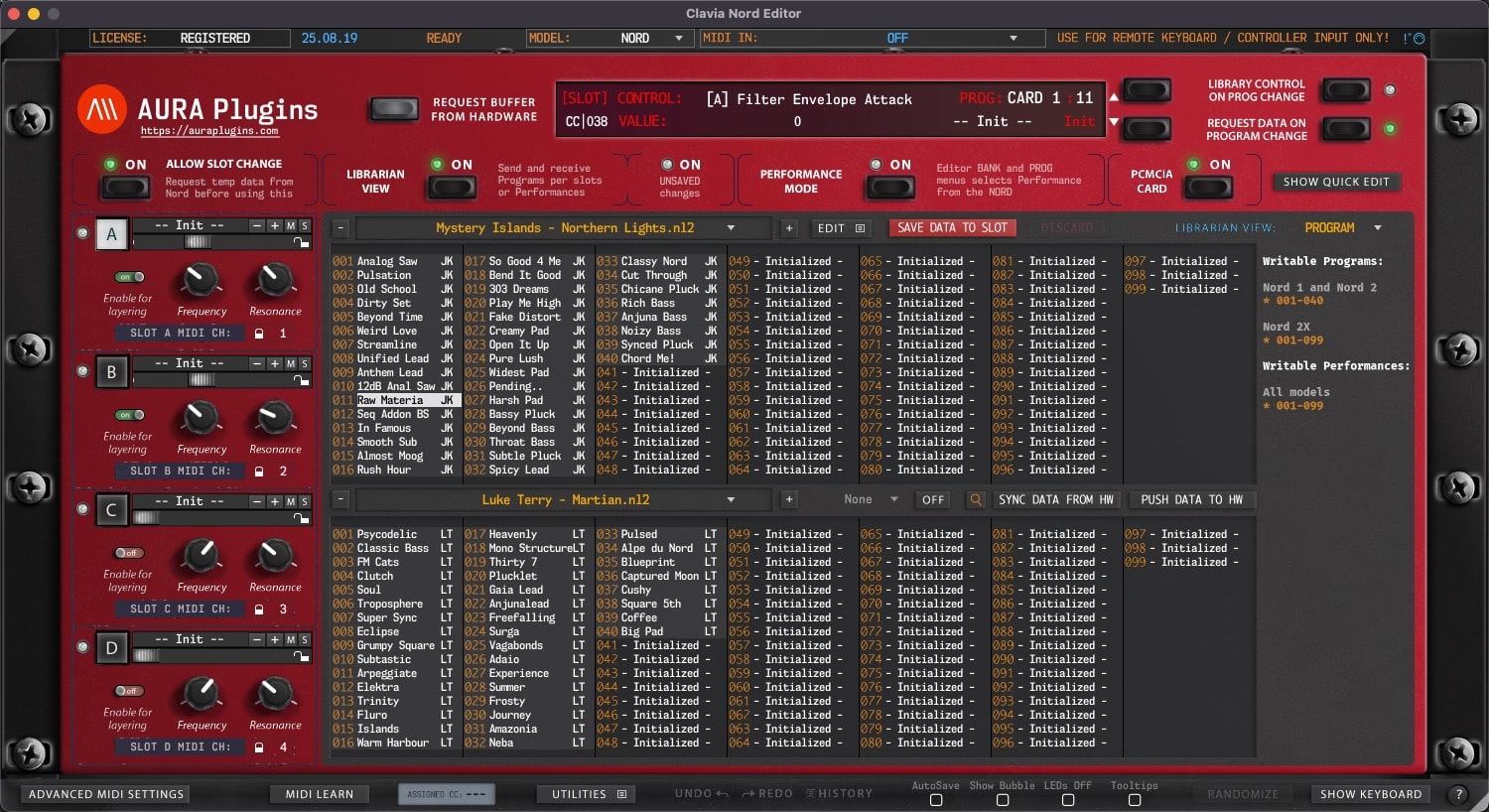This screenshot has width=1489, height=812.
Task: Toggle Slot C Enable for layering switch
Action: (x=129, y=553)
